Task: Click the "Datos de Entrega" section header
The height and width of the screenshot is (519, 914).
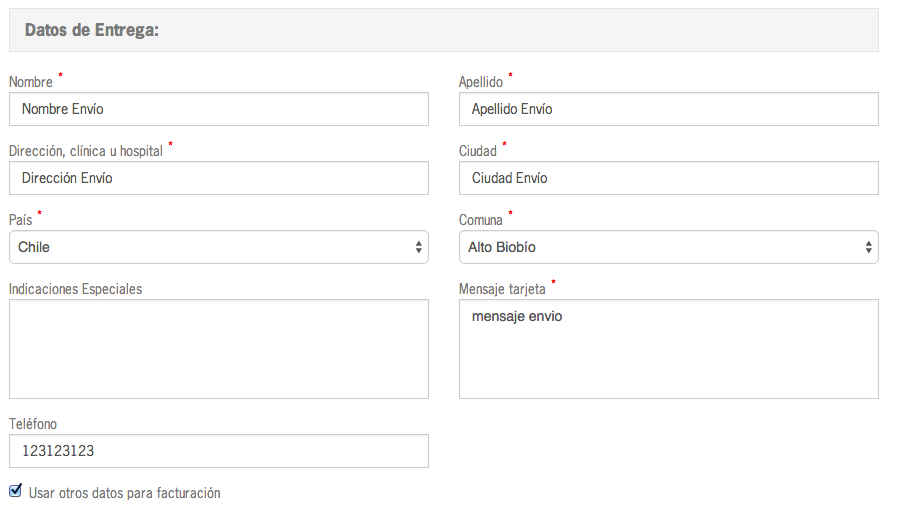Action: coord(92,31)
